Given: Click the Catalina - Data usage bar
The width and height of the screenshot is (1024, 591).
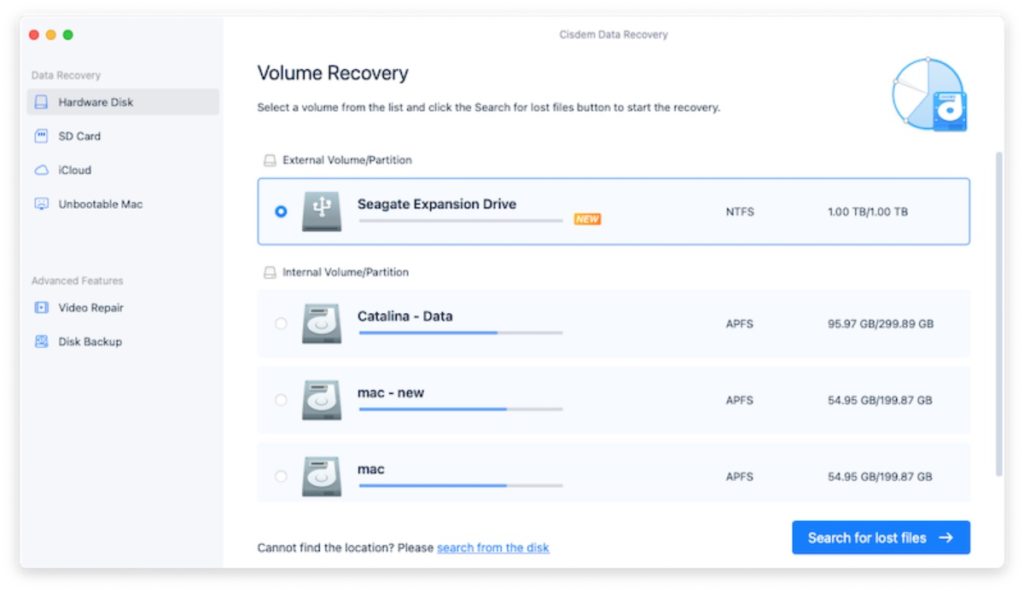Looking at the screenshot, I should click(460, 333).
